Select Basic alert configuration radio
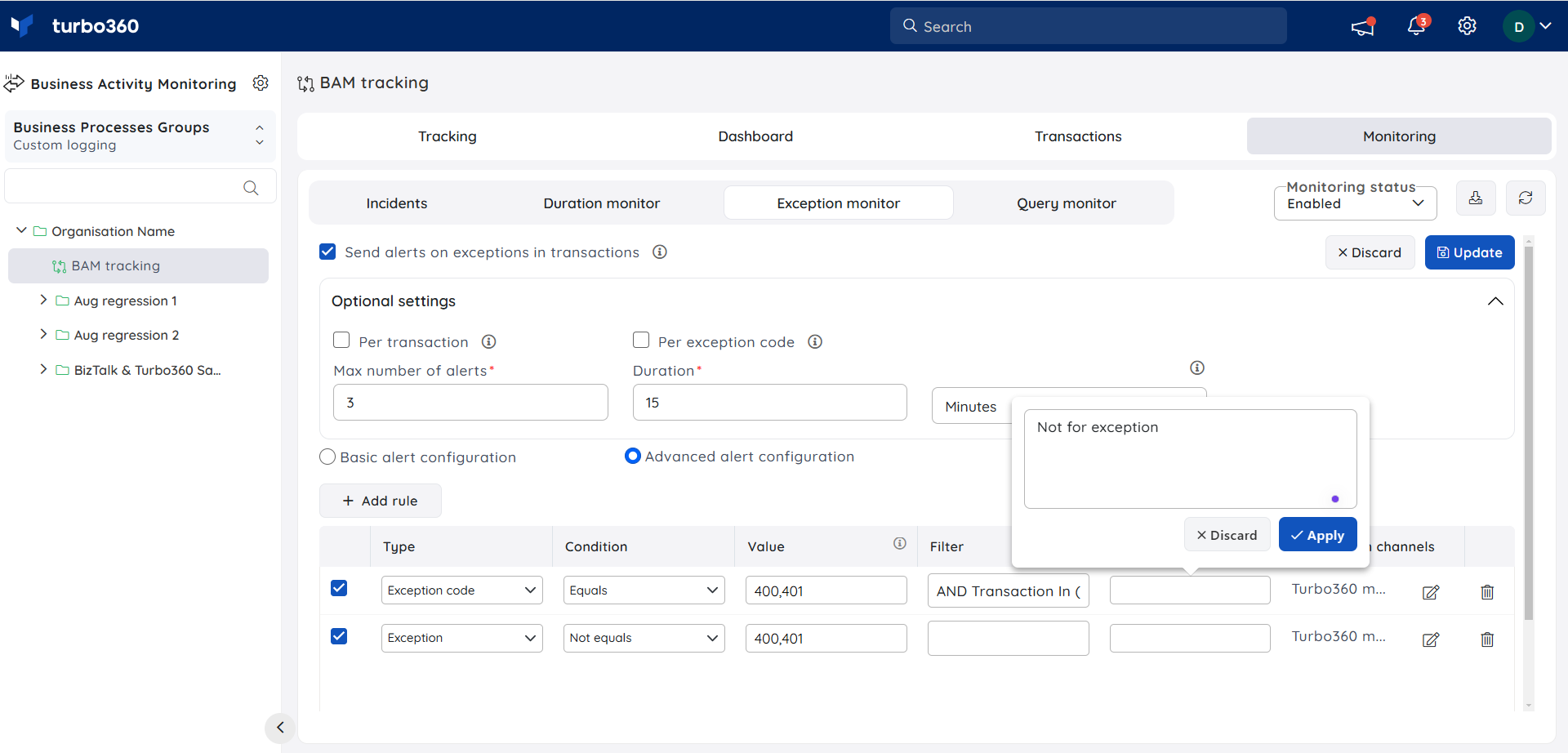This screenshot has height=753, width=1568. (x=327, y=457)
